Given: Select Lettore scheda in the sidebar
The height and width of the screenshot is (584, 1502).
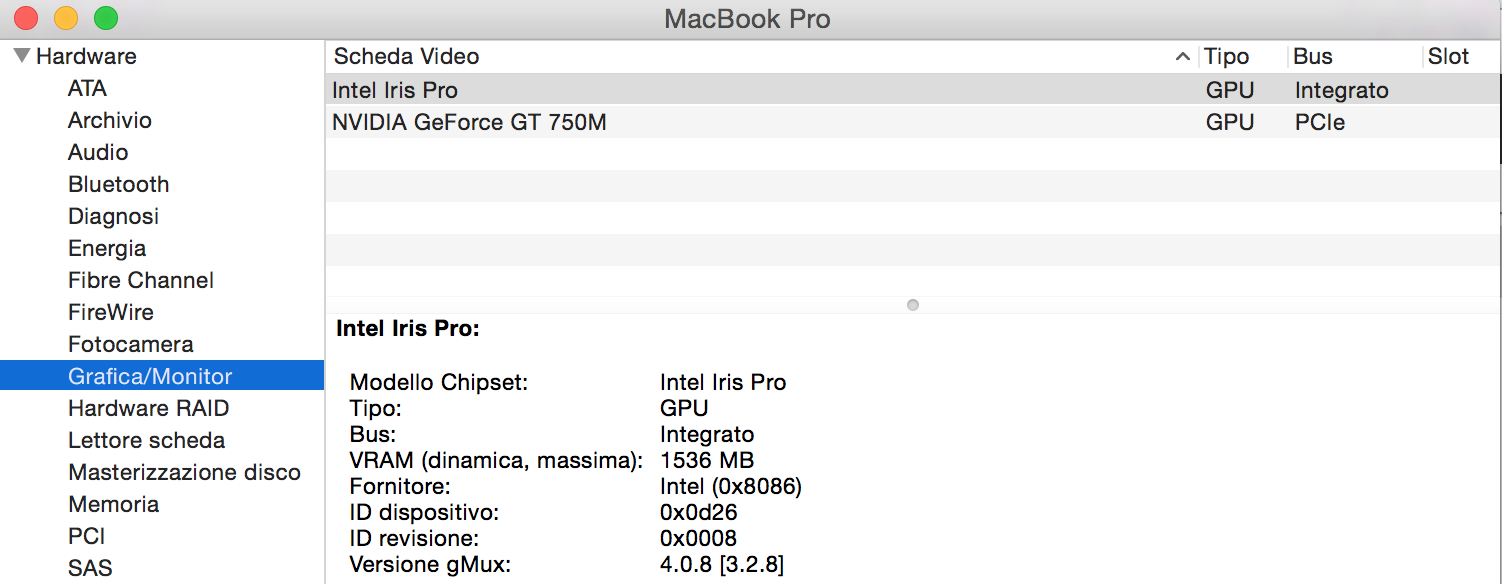Looking at the screenshot, I should tap(146, 440).
